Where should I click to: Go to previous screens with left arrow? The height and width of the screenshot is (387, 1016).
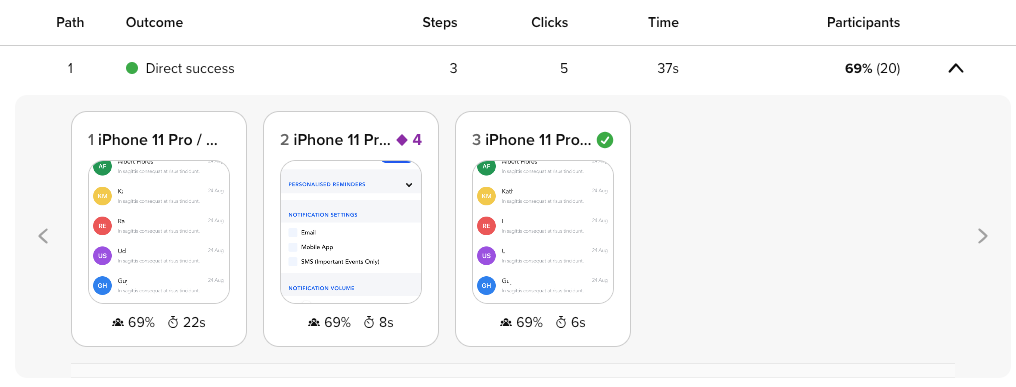coord(43,236)
